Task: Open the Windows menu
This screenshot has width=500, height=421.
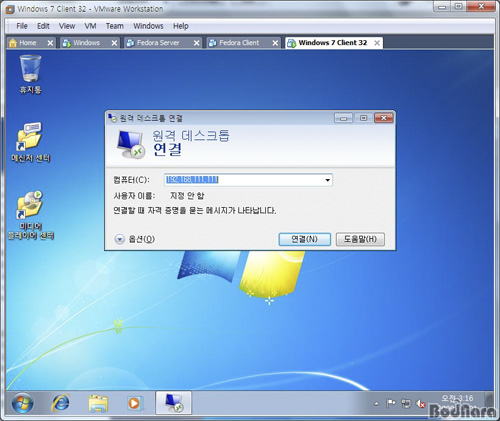Action: point(148,26)
